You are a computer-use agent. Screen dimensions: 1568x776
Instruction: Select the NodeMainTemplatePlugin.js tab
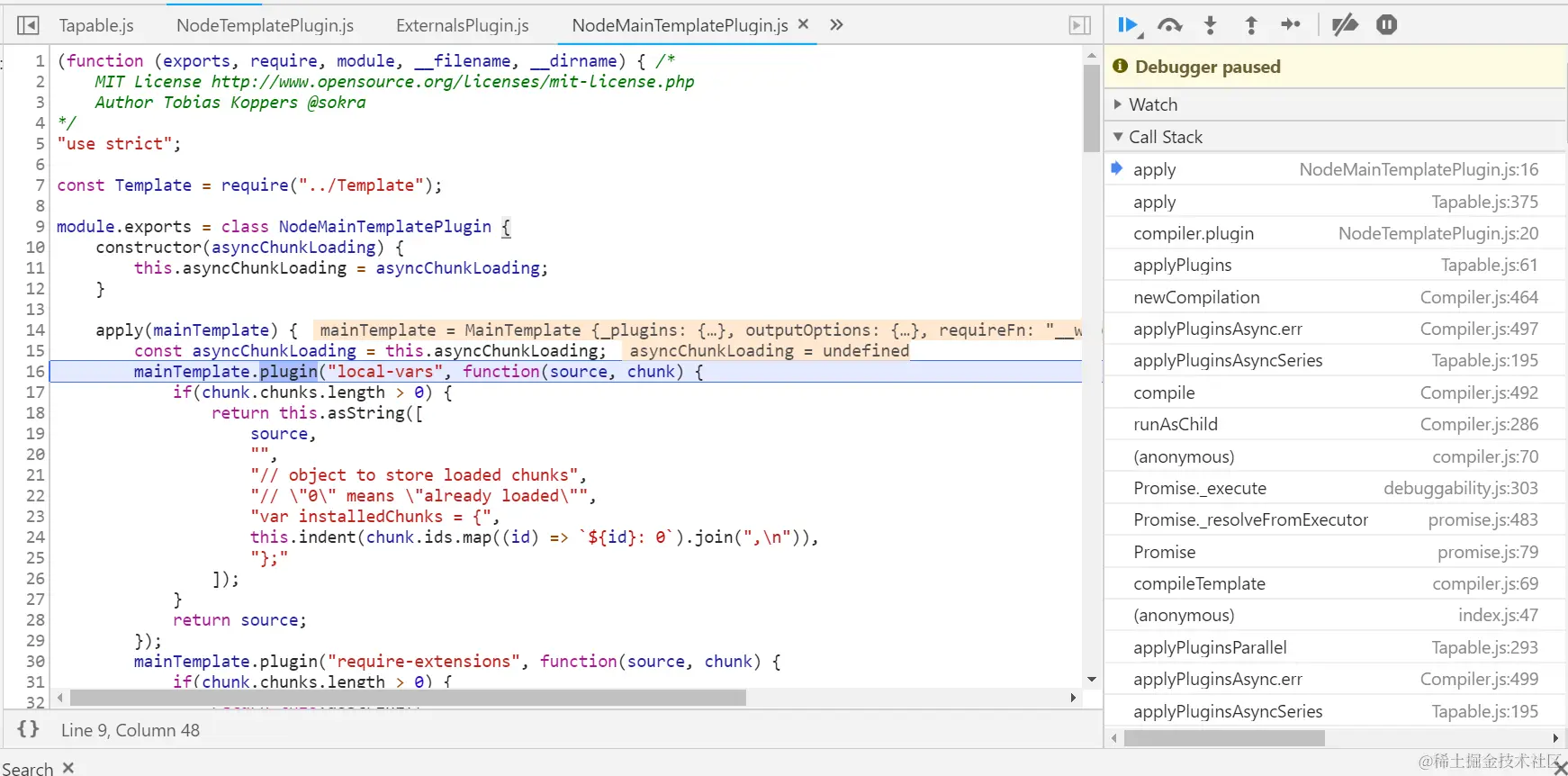(680, 25)
